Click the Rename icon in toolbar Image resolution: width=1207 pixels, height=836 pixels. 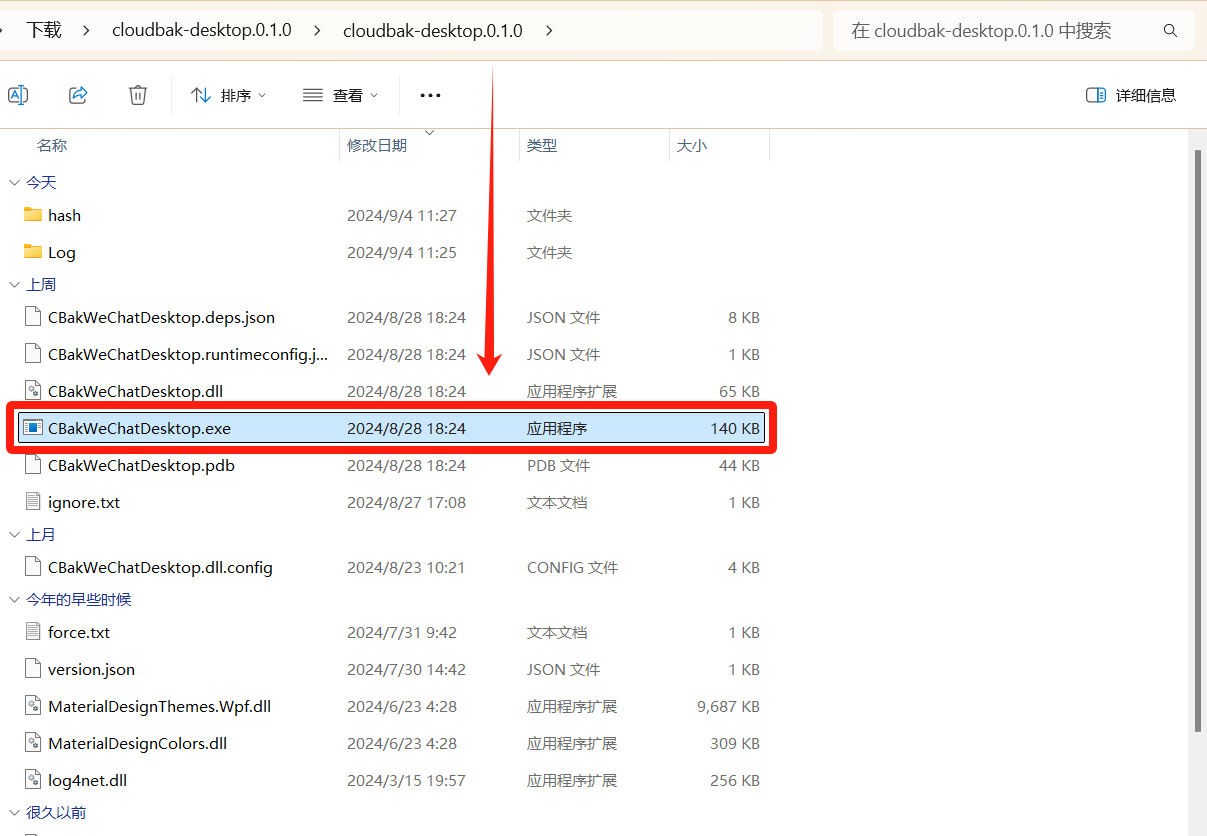coord(17,95)
